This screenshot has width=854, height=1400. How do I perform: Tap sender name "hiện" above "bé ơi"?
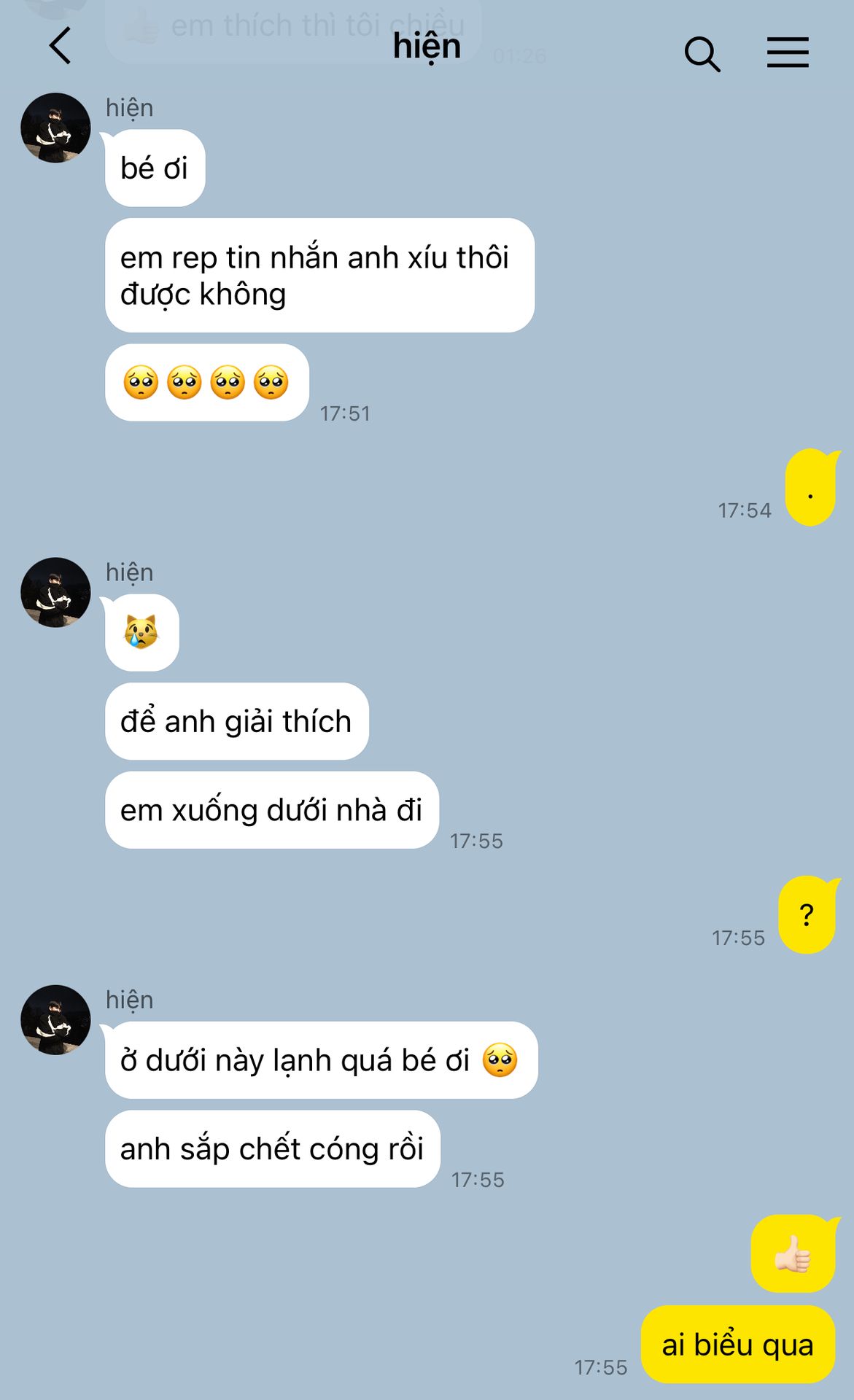130,108
